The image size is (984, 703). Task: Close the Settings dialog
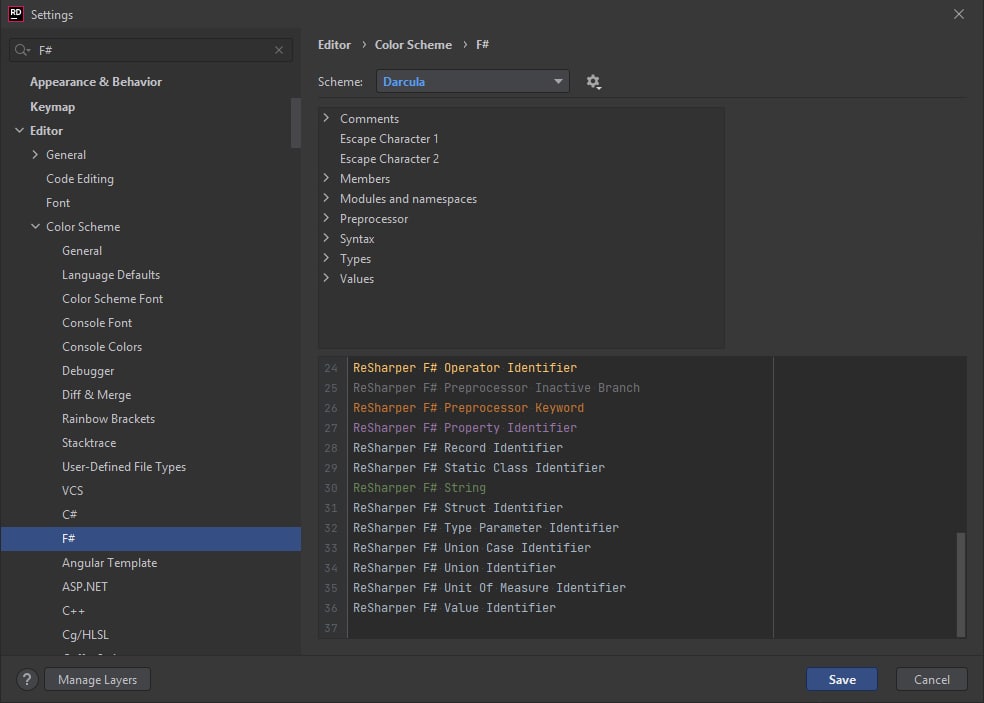coord(959,14)
